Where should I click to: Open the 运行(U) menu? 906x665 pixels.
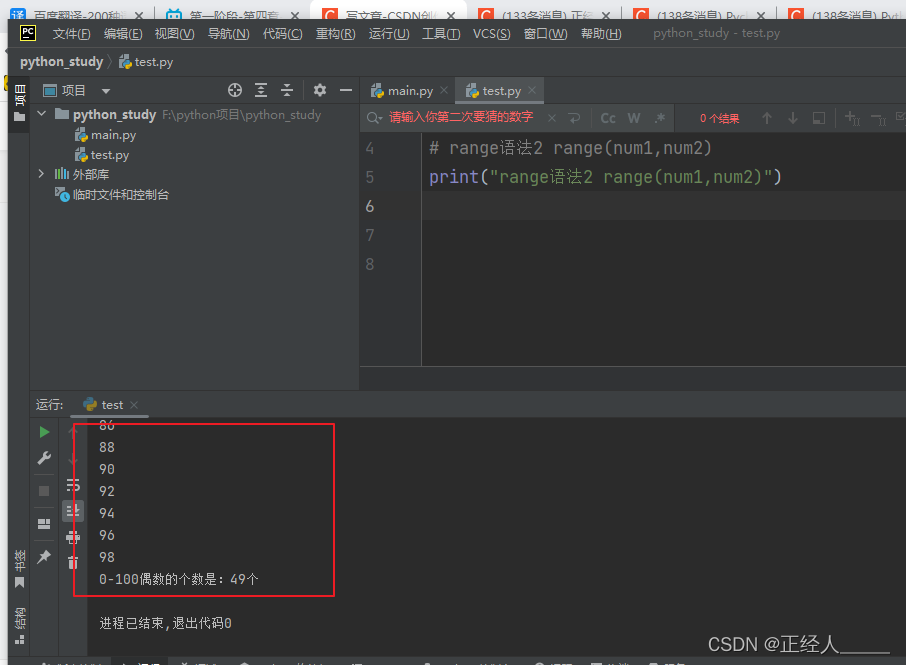(389, 34)
